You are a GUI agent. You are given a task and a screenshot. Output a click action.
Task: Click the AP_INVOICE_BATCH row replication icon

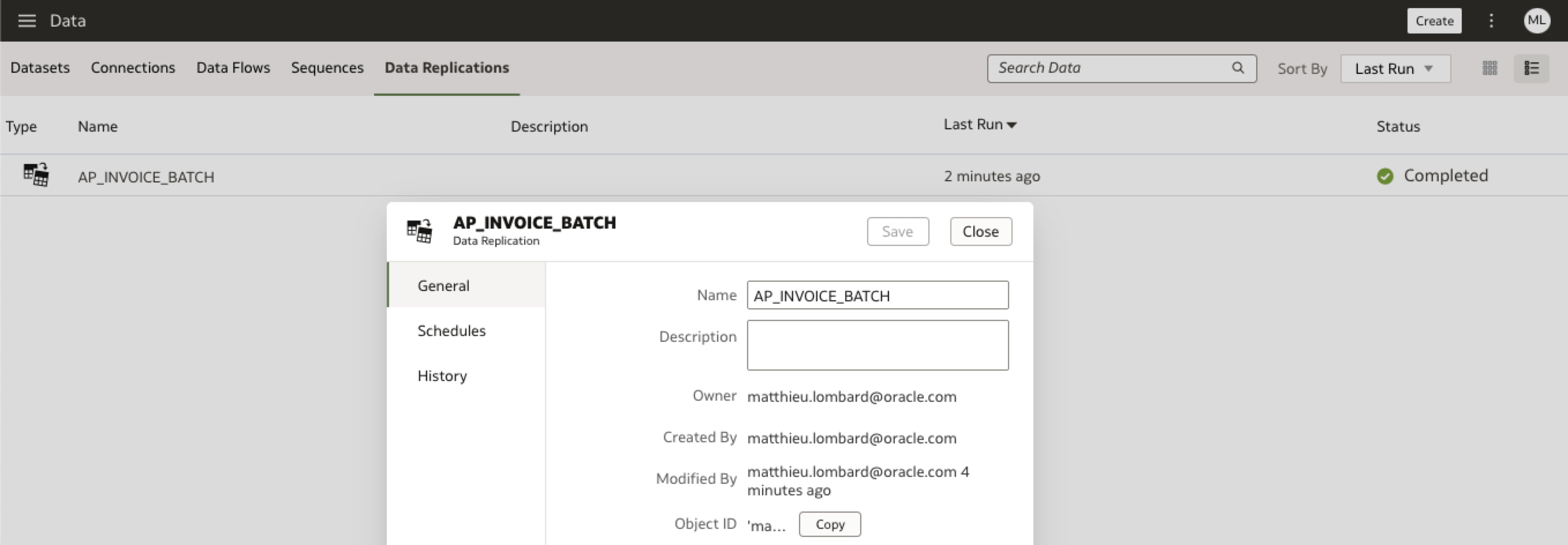point(36,175)
